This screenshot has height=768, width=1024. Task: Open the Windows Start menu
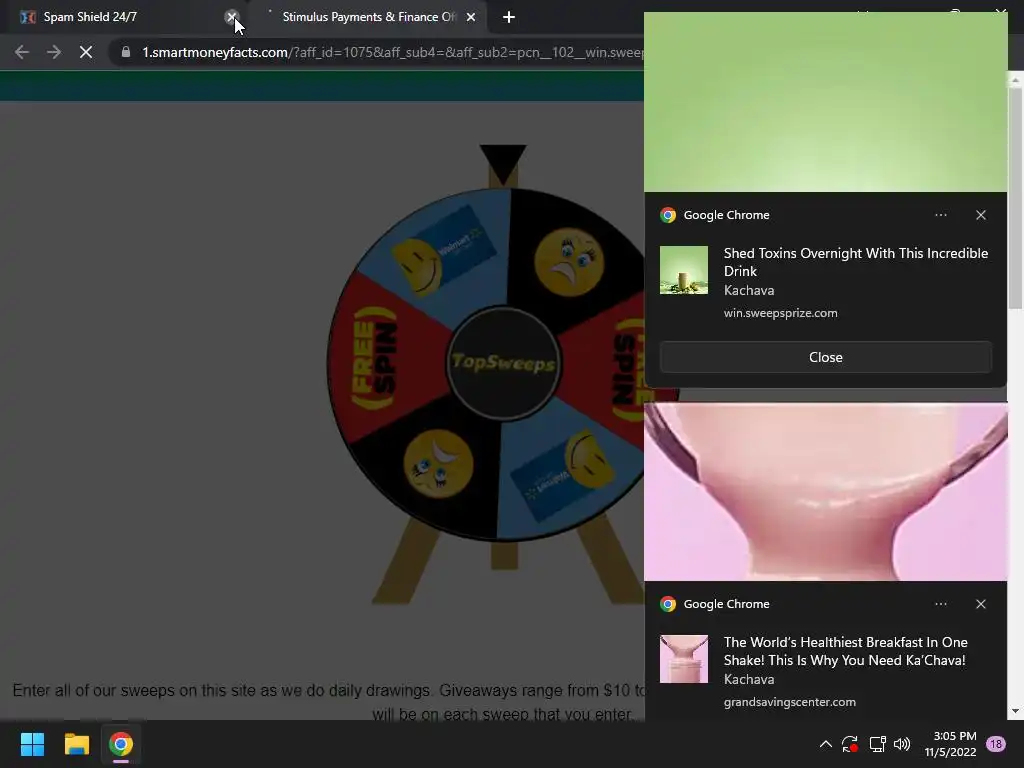point(32,744)
